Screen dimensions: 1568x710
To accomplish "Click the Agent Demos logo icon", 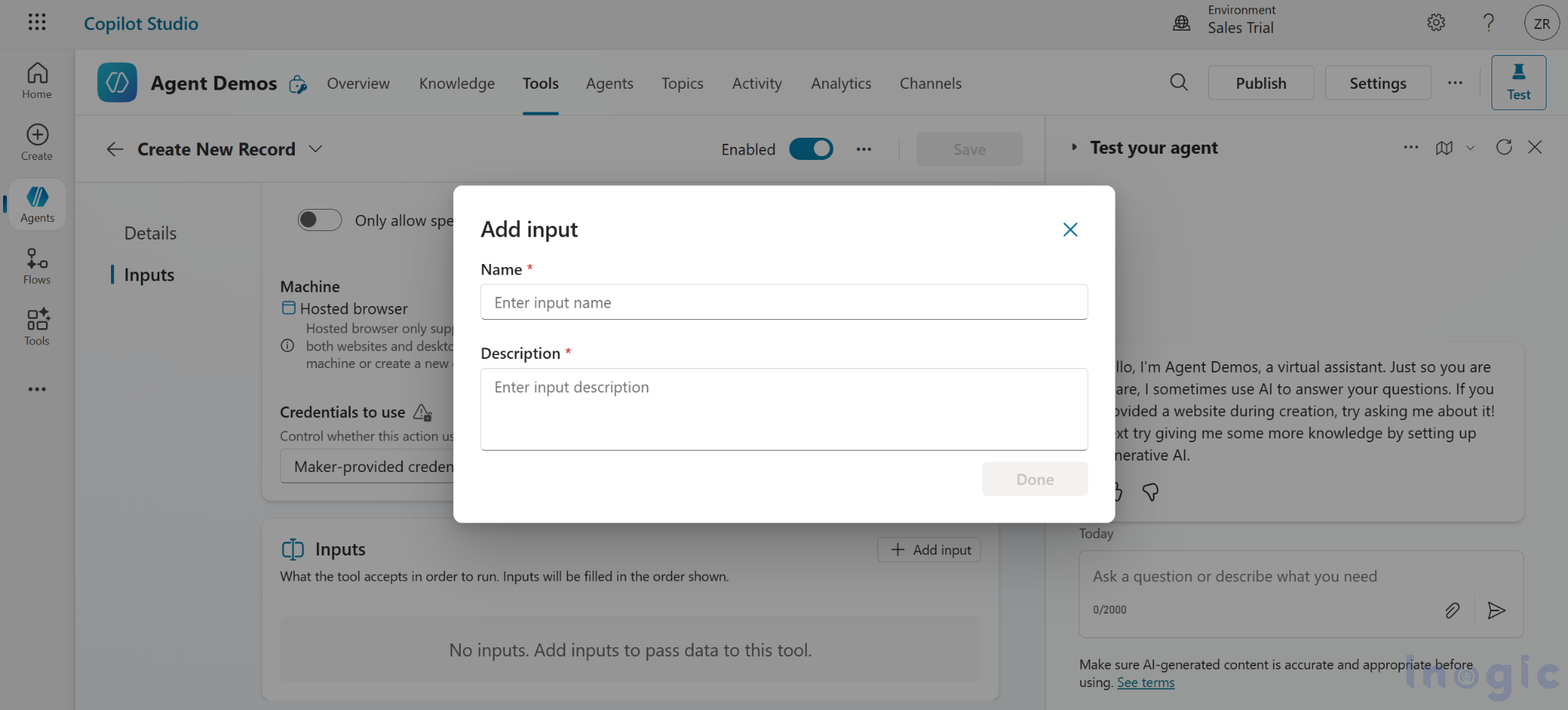I will coord(117,83).
